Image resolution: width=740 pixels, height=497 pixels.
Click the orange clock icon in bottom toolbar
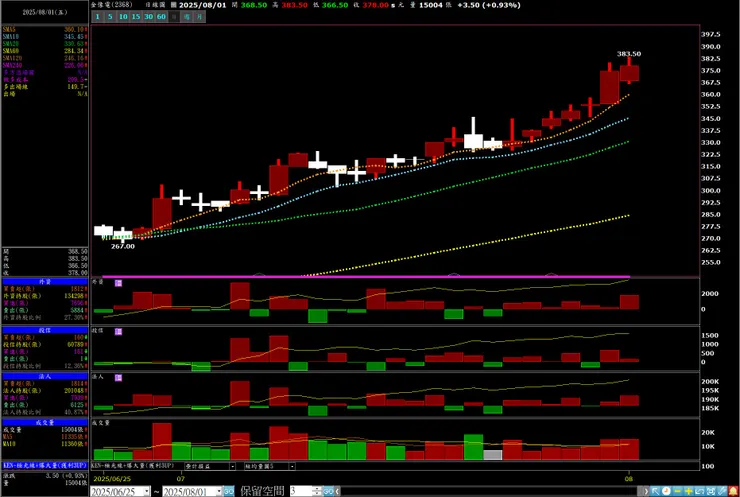point(666,491)
